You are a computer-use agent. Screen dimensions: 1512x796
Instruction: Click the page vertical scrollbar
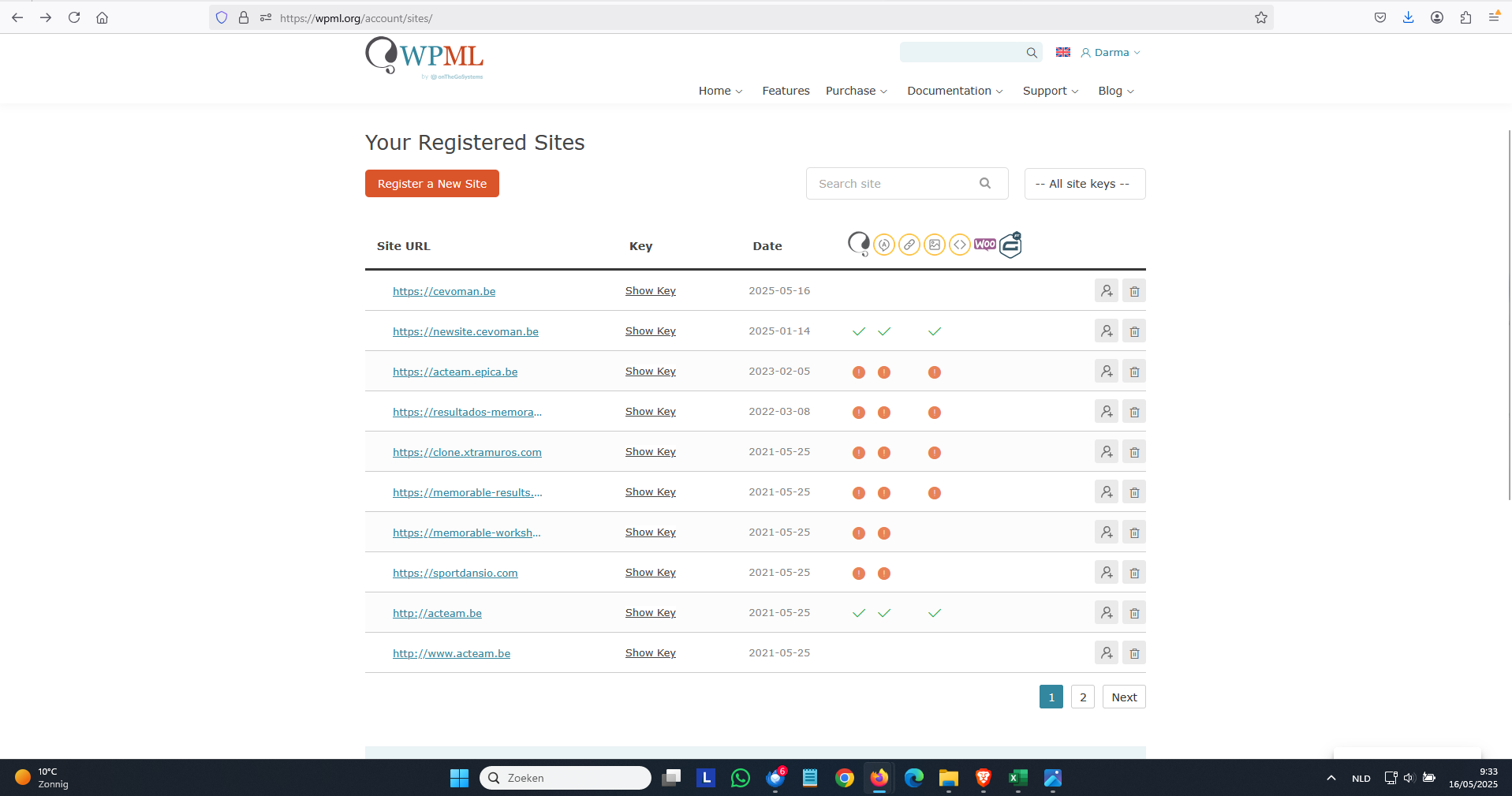click(x=1508, y=316)
